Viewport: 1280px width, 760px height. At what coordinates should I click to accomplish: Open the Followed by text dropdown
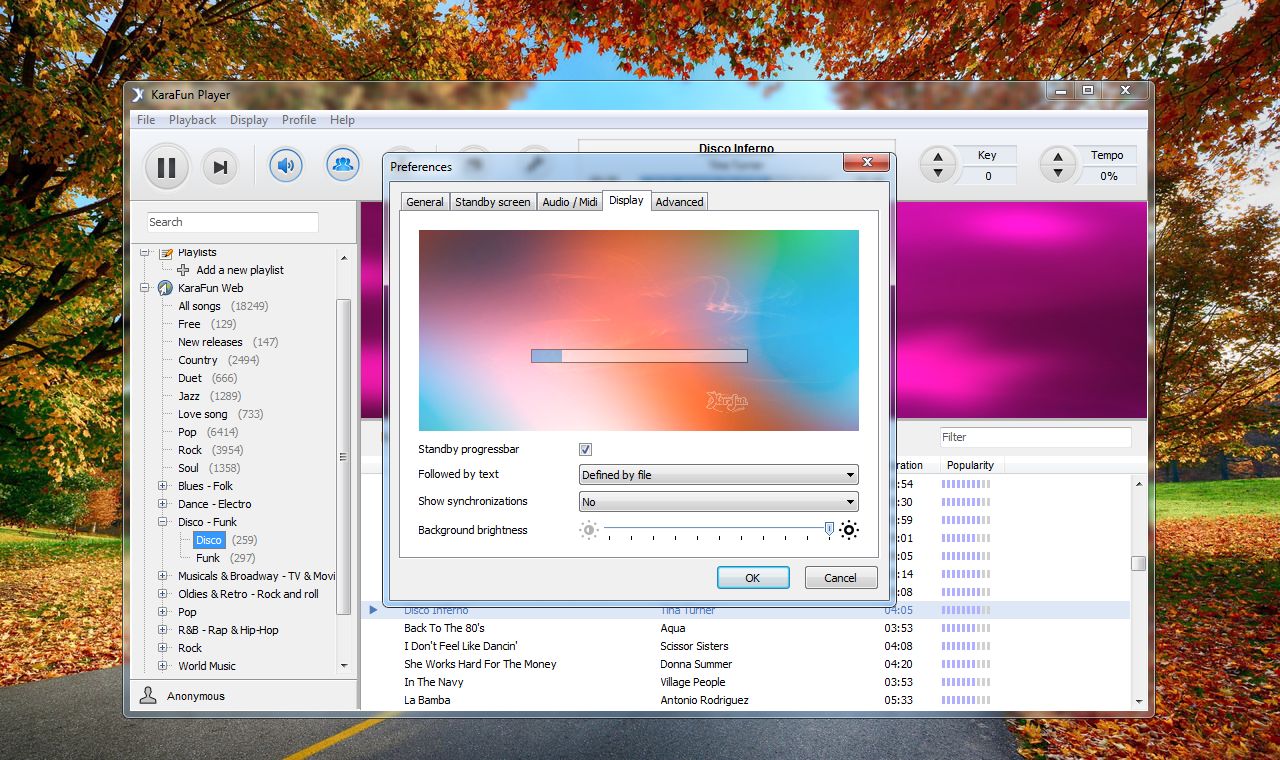point(719,474)
